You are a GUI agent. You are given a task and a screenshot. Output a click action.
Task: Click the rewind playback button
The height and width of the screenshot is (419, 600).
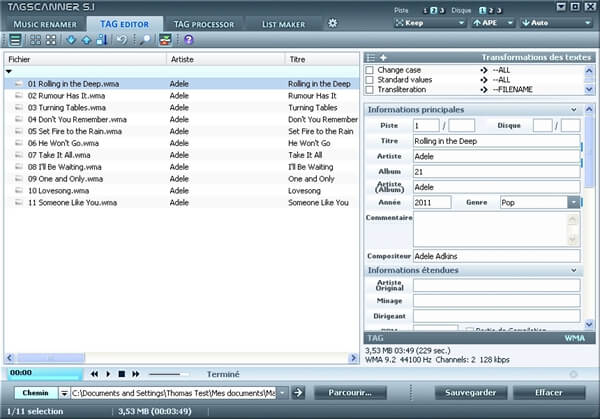(x=94, y=374)
